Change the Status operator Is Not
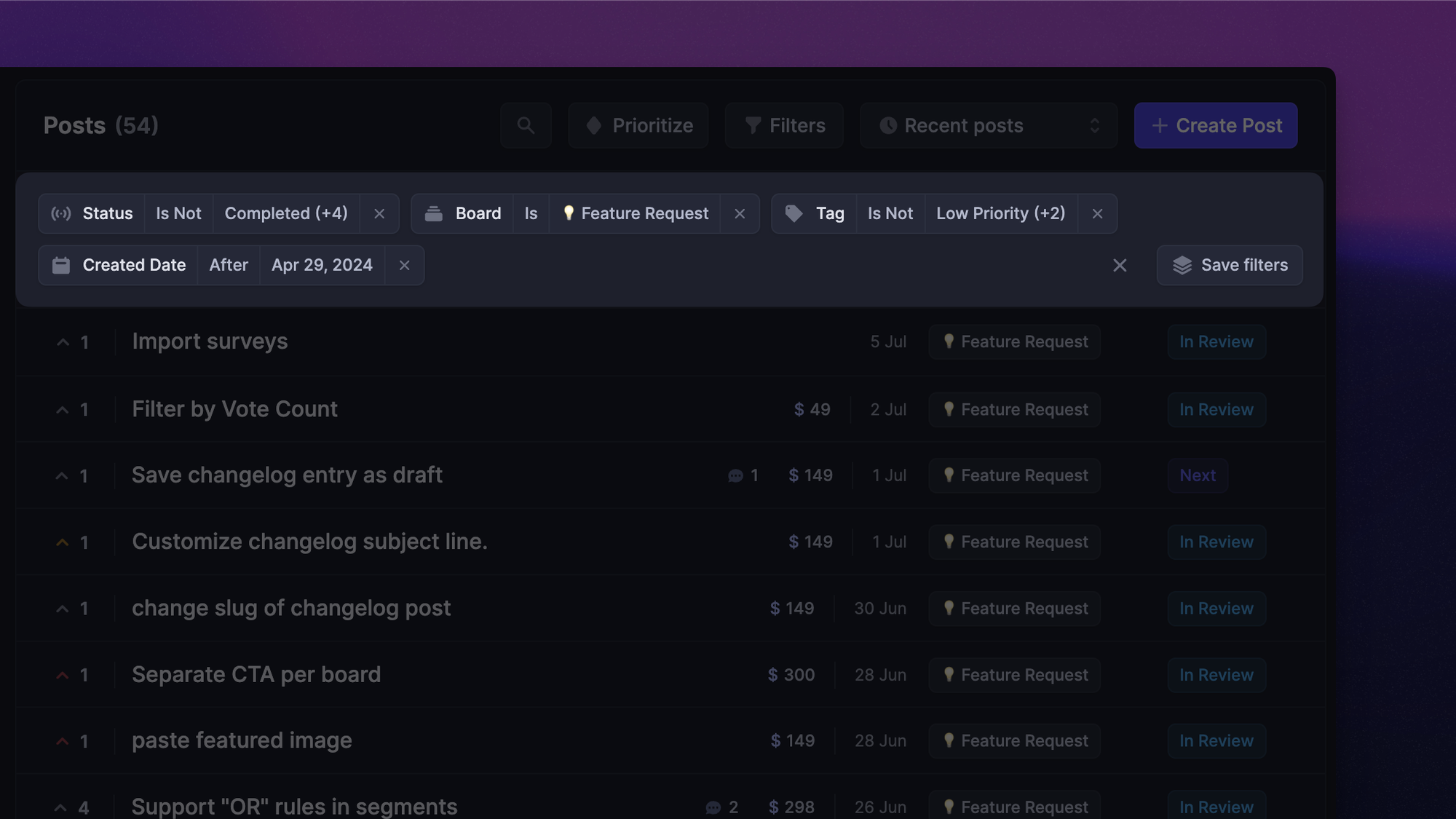 (178, 213)
